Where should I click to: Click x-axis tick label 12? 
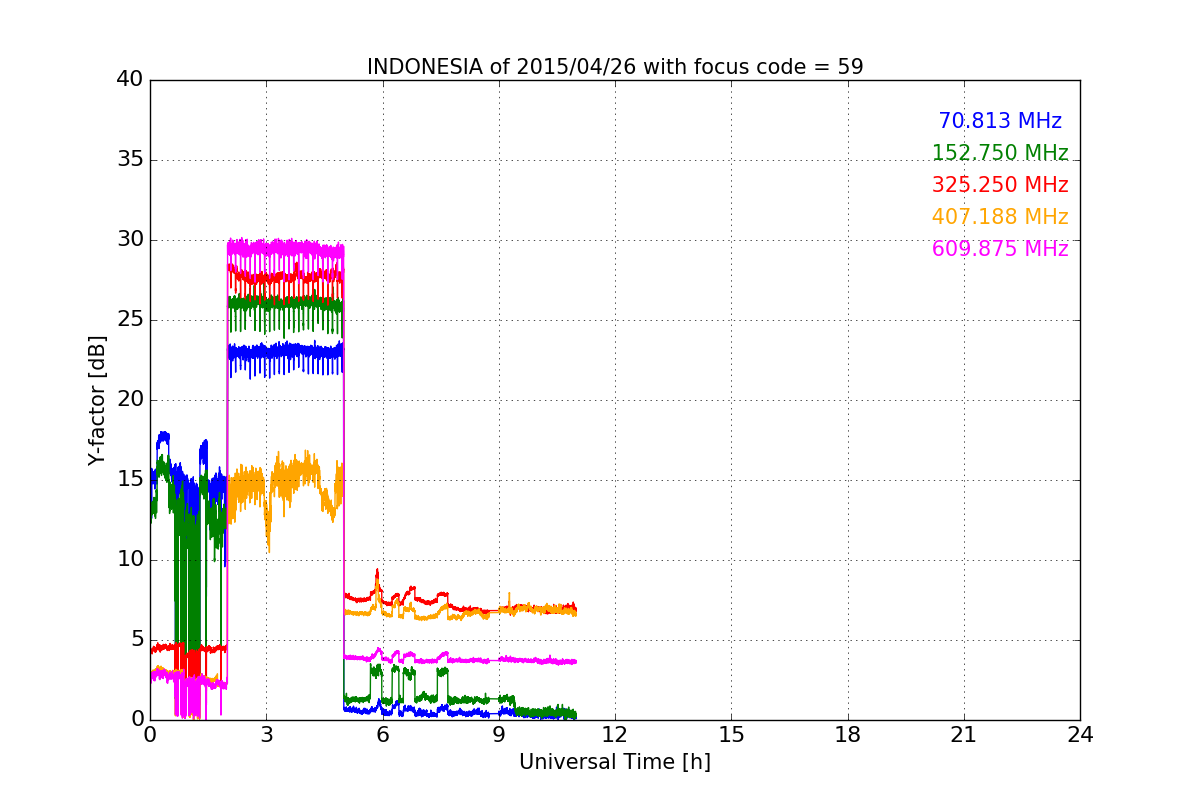(x=615, y=735)
